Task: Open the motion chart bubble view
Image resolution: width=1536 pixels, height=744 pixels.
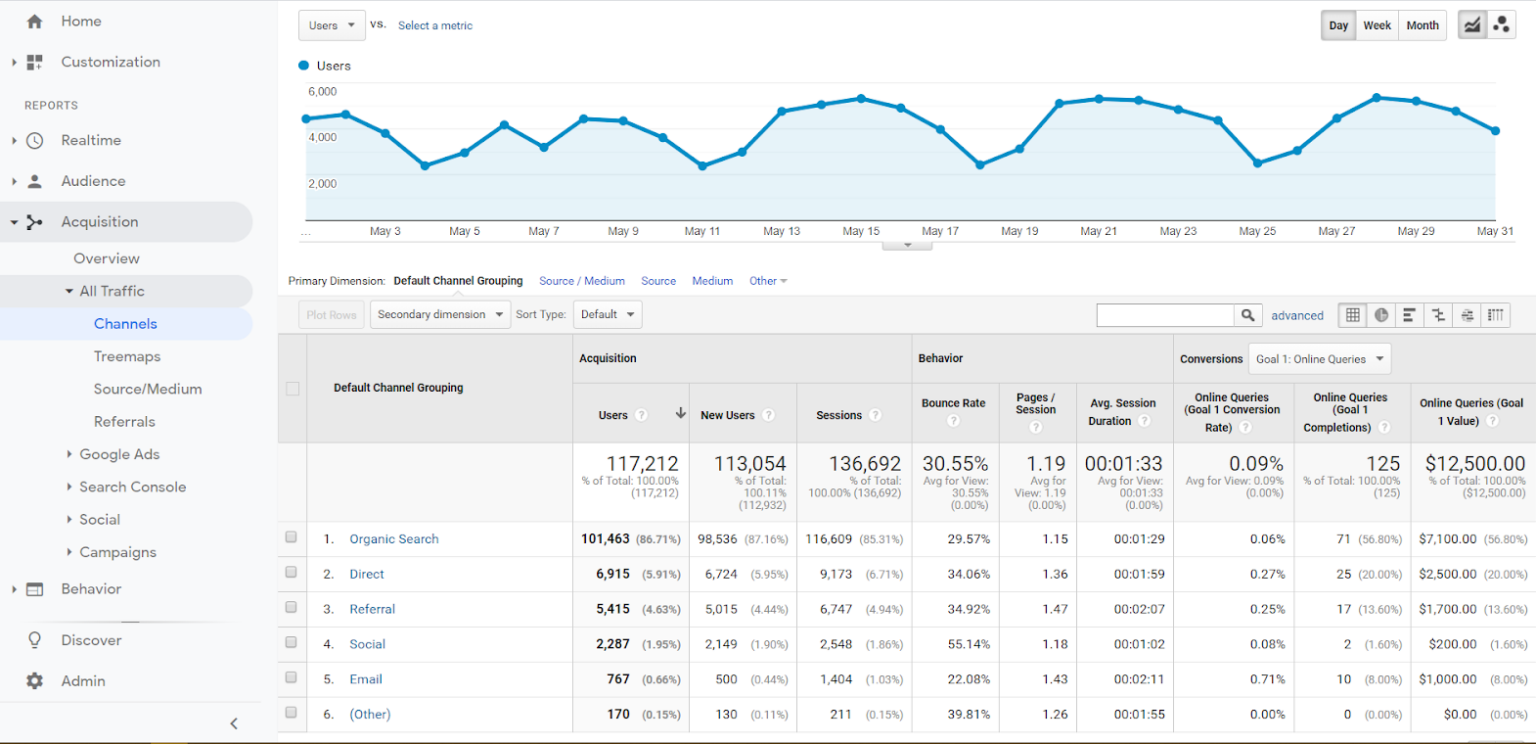Action: 1501,24
